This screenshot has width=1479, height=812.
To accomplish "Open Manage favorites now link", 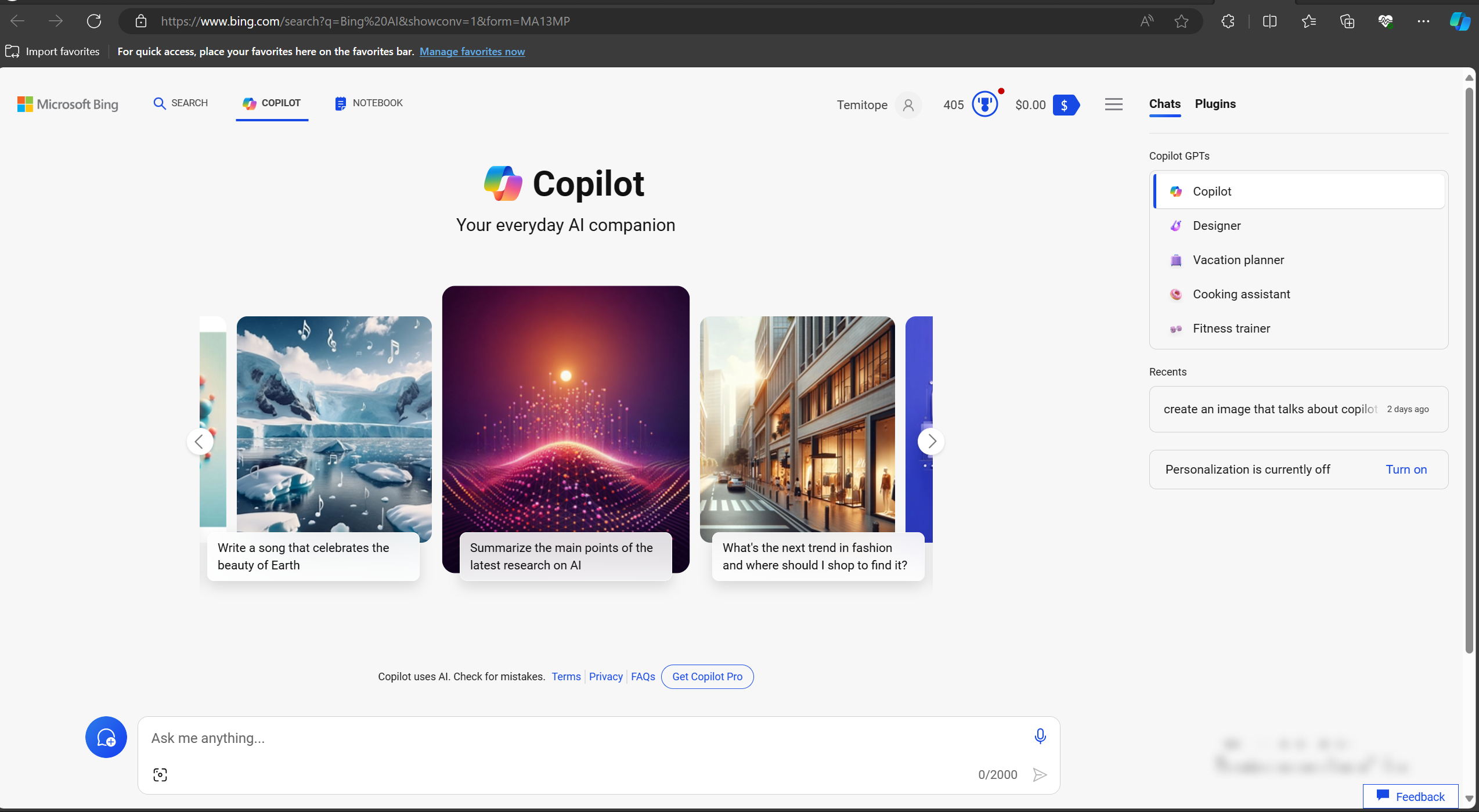I will [472, 51].
